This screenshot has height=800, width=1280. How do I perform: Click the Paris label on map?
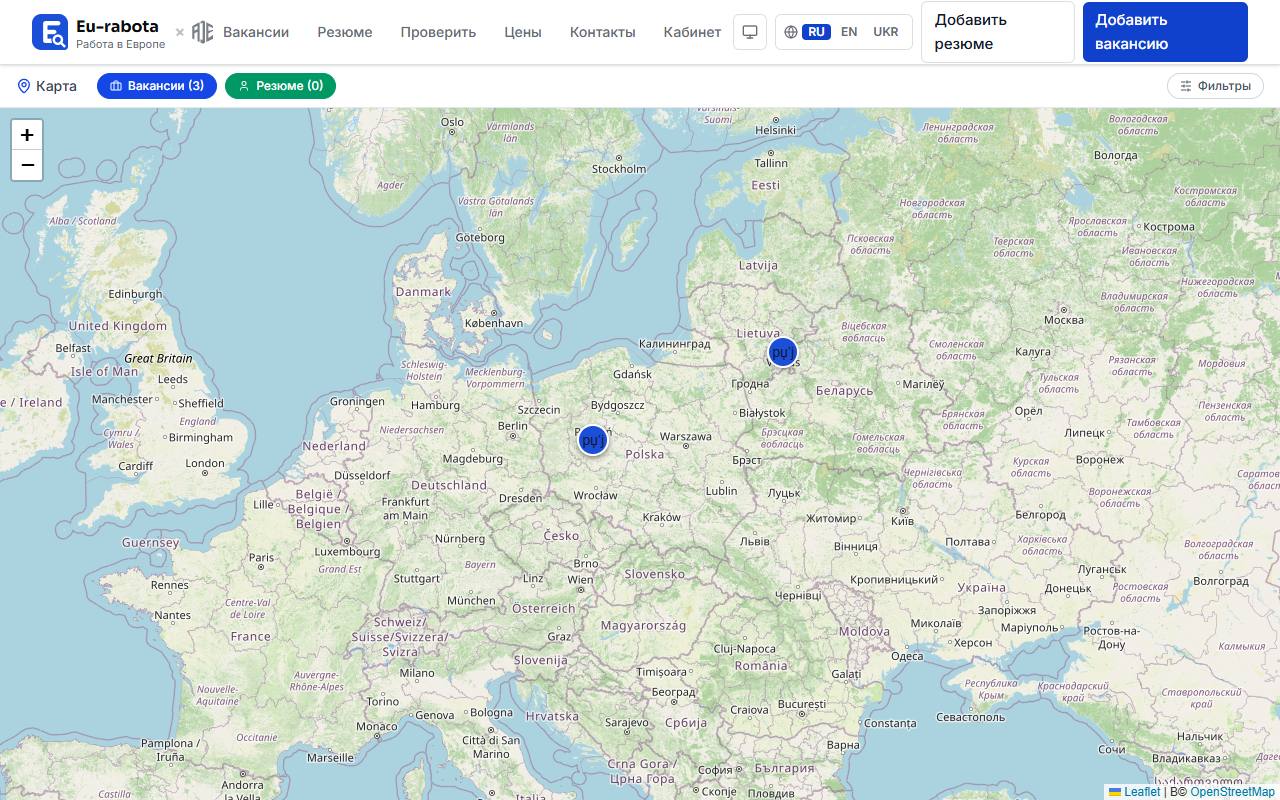tap(261, 558)
